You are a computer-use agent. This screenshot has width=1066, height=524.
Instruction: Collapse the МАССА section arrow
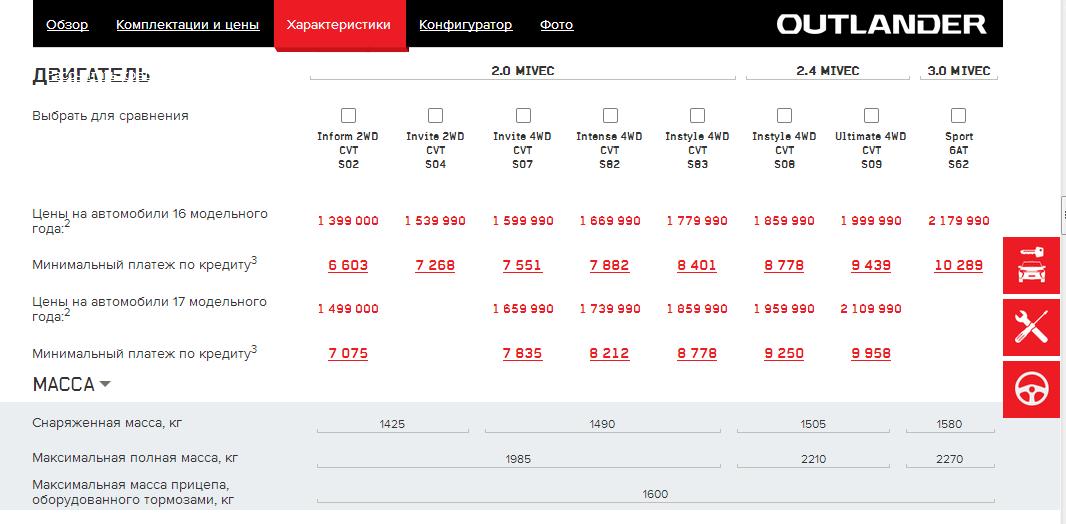[x=105, y=384]
